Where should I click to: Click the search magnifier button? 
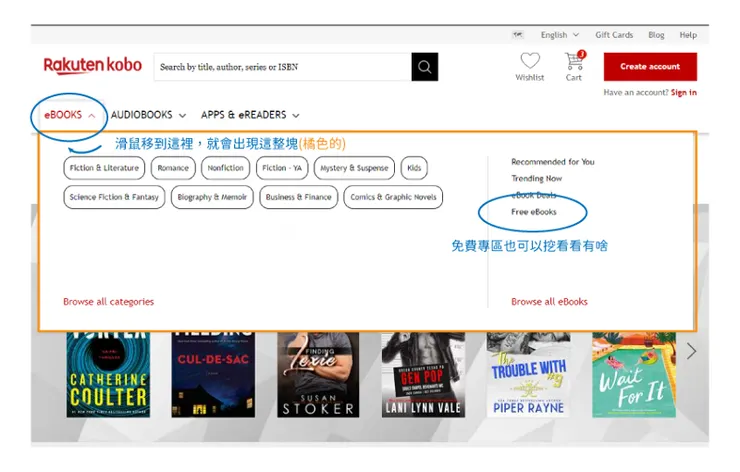[424, 67]
